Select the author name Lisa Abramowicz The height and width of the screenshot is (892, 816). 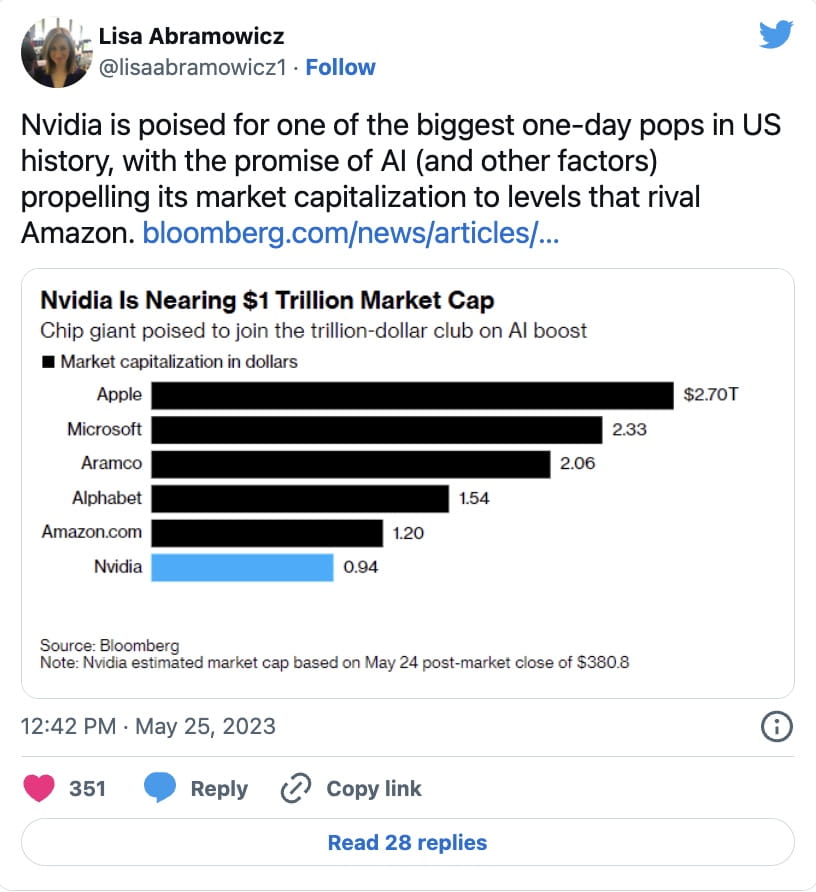coord(190,36)
